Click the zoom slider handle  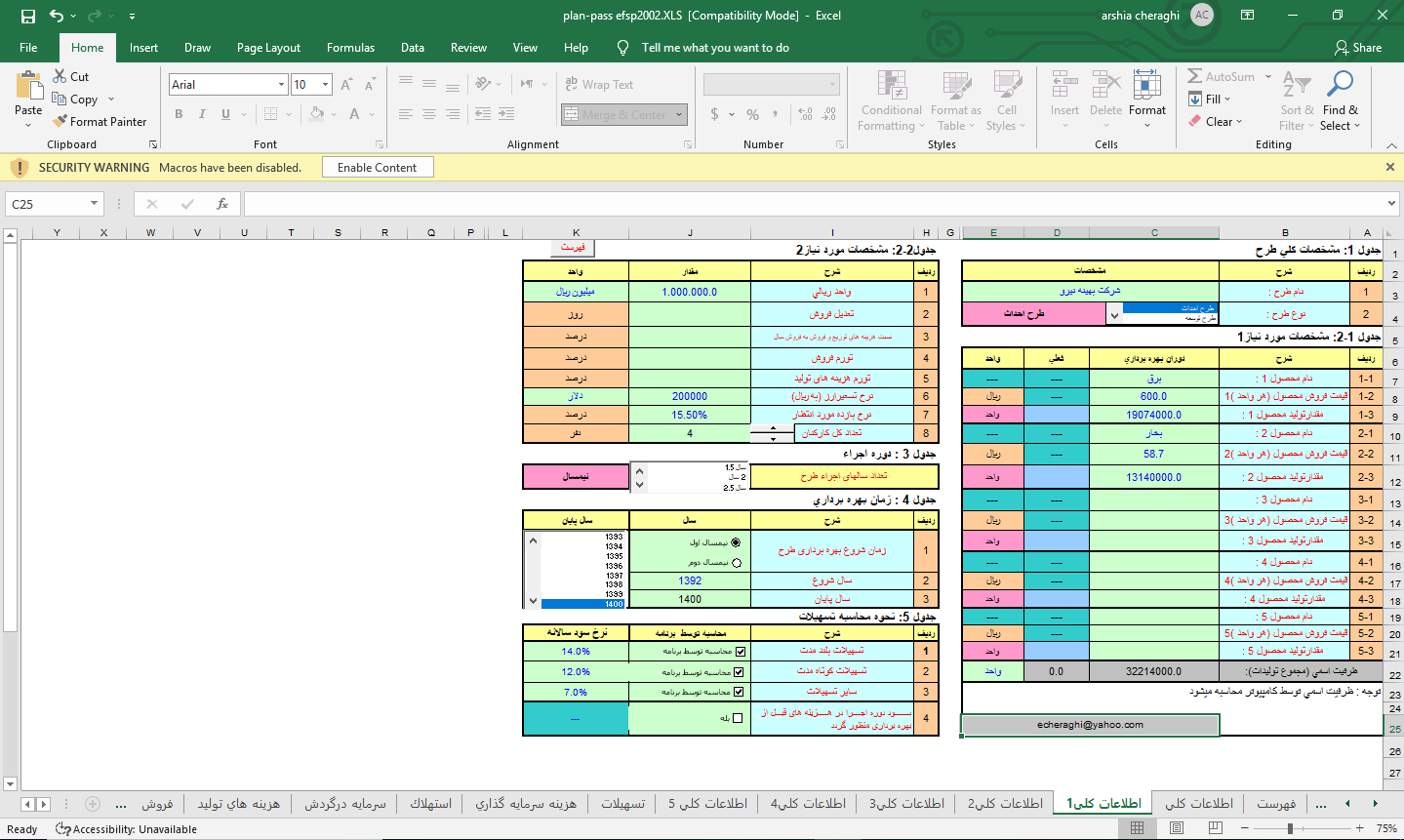(x=1290, y=828)
